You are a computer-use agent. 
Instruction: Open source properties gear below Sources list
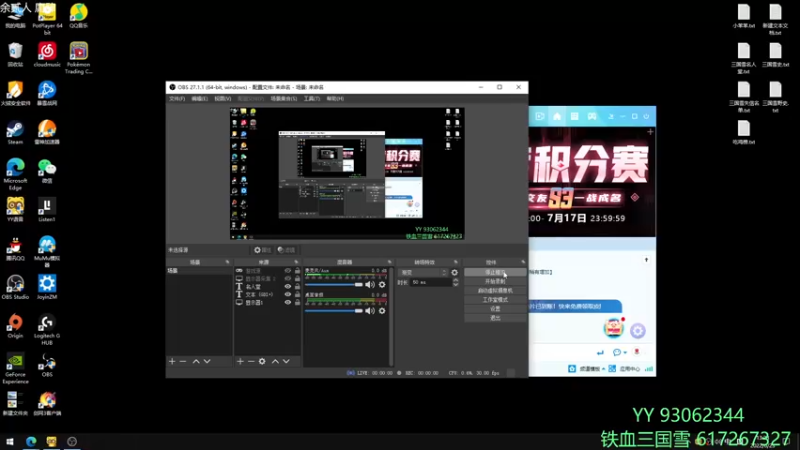[x=262, y=361]
